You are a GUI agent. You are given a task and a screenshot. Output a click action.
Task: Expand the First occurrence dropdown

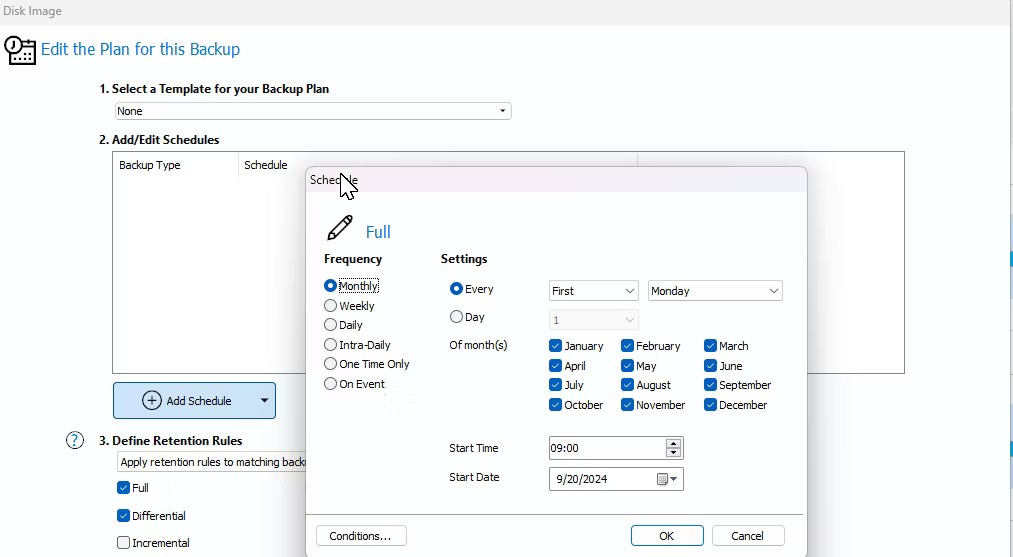pyautogui.click(x=593, y=291)
